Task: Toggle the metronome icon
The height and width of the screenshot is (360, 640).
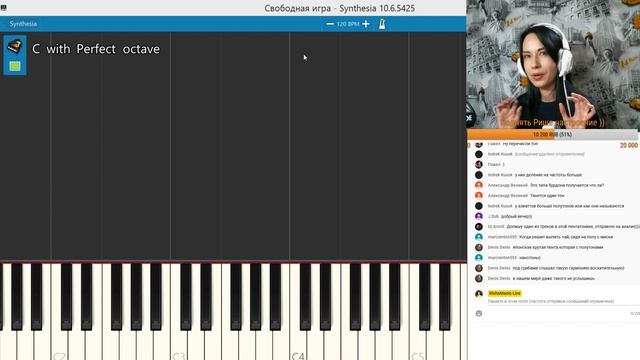Action: pyautogui.click(x=382, y=24)
